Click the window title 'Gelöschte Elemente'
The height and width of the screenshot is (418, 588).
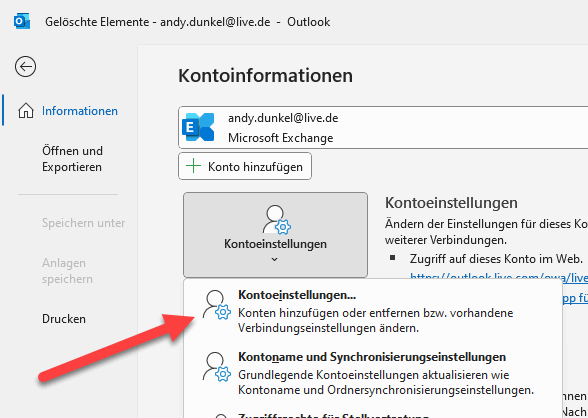97,22
